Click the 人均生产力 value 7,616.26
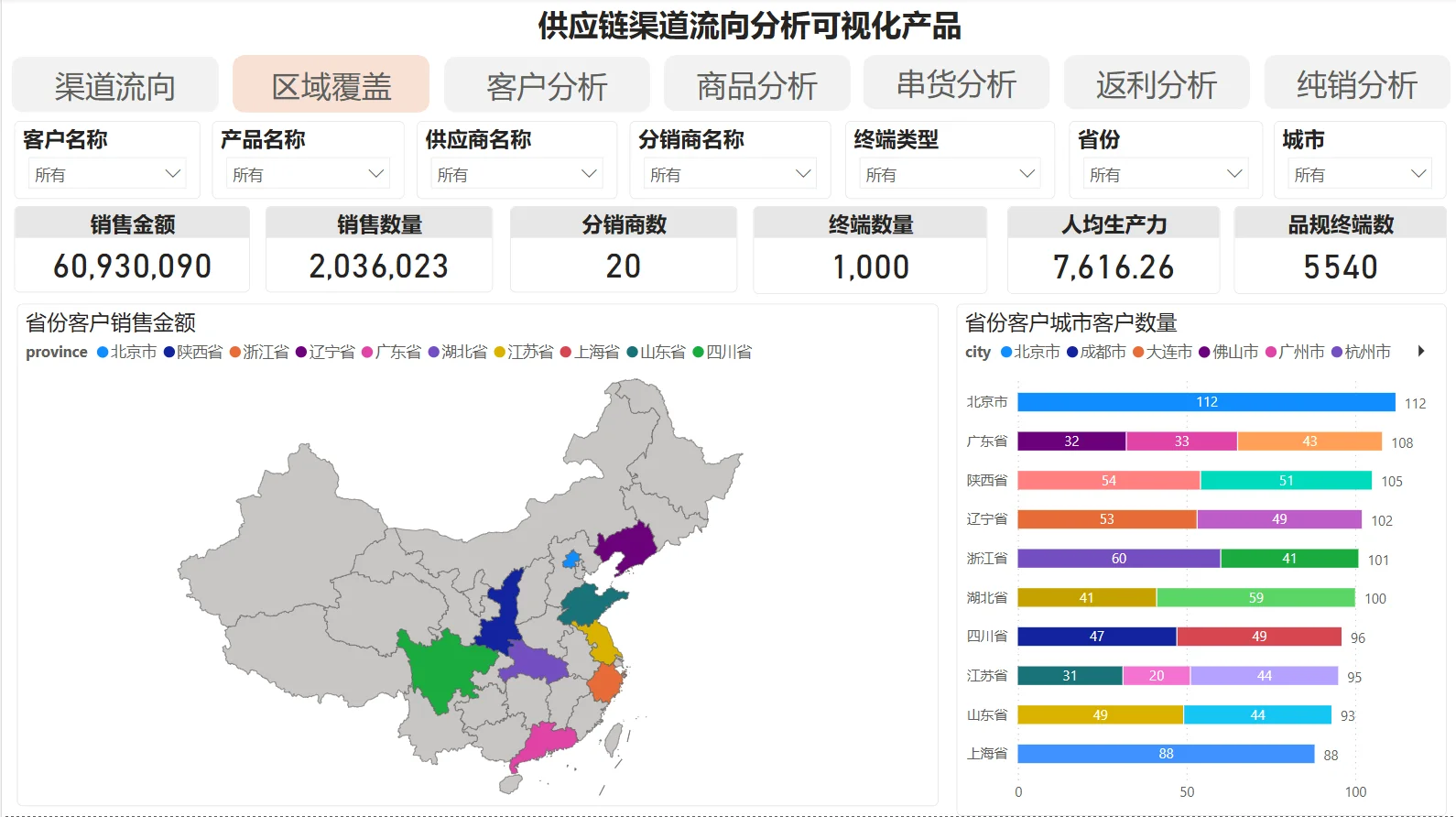 pyautogui.click(x=1114, y=267)
